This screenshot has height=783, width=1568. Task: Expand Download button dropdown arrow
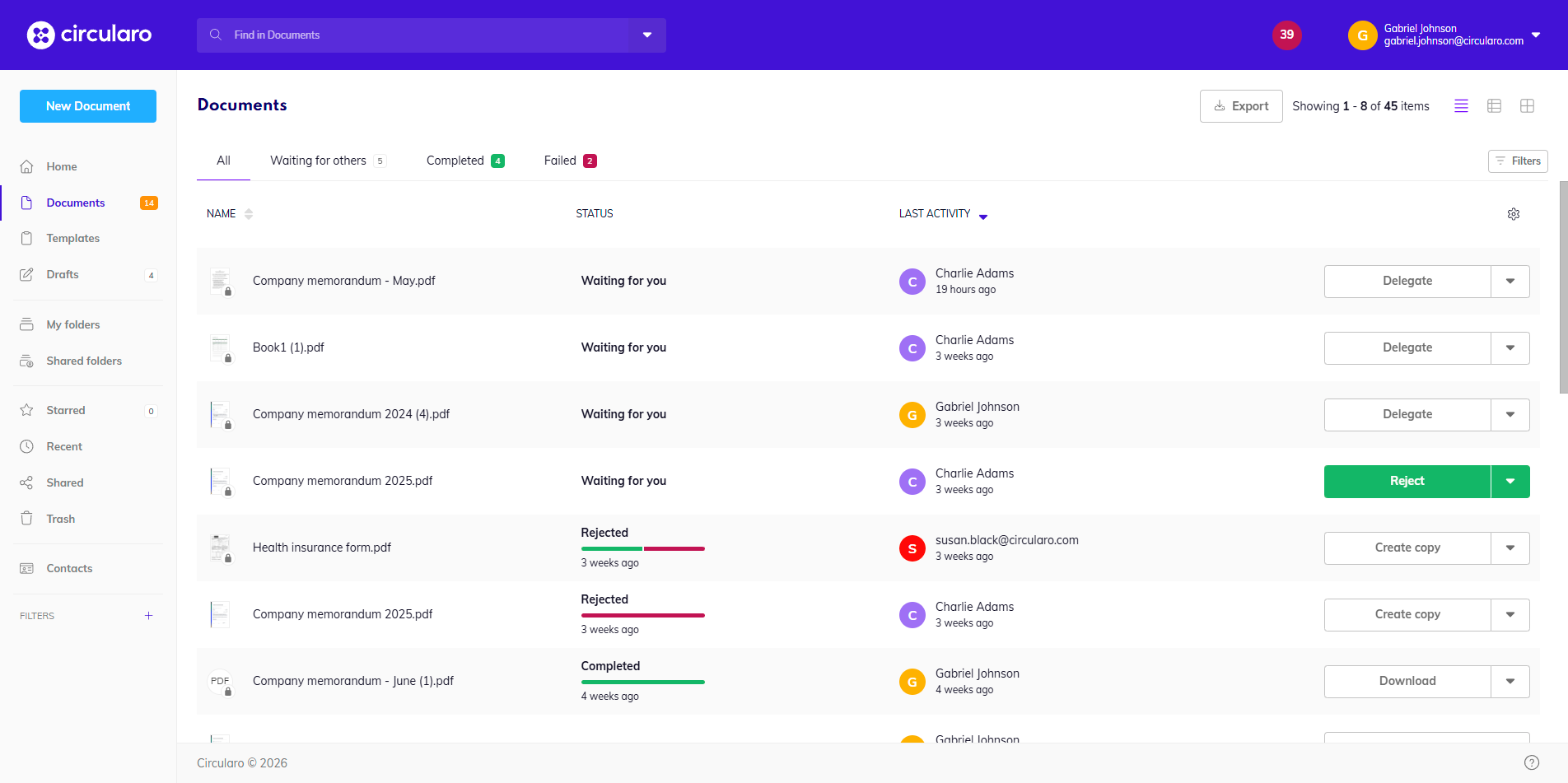click(1510, 682)
